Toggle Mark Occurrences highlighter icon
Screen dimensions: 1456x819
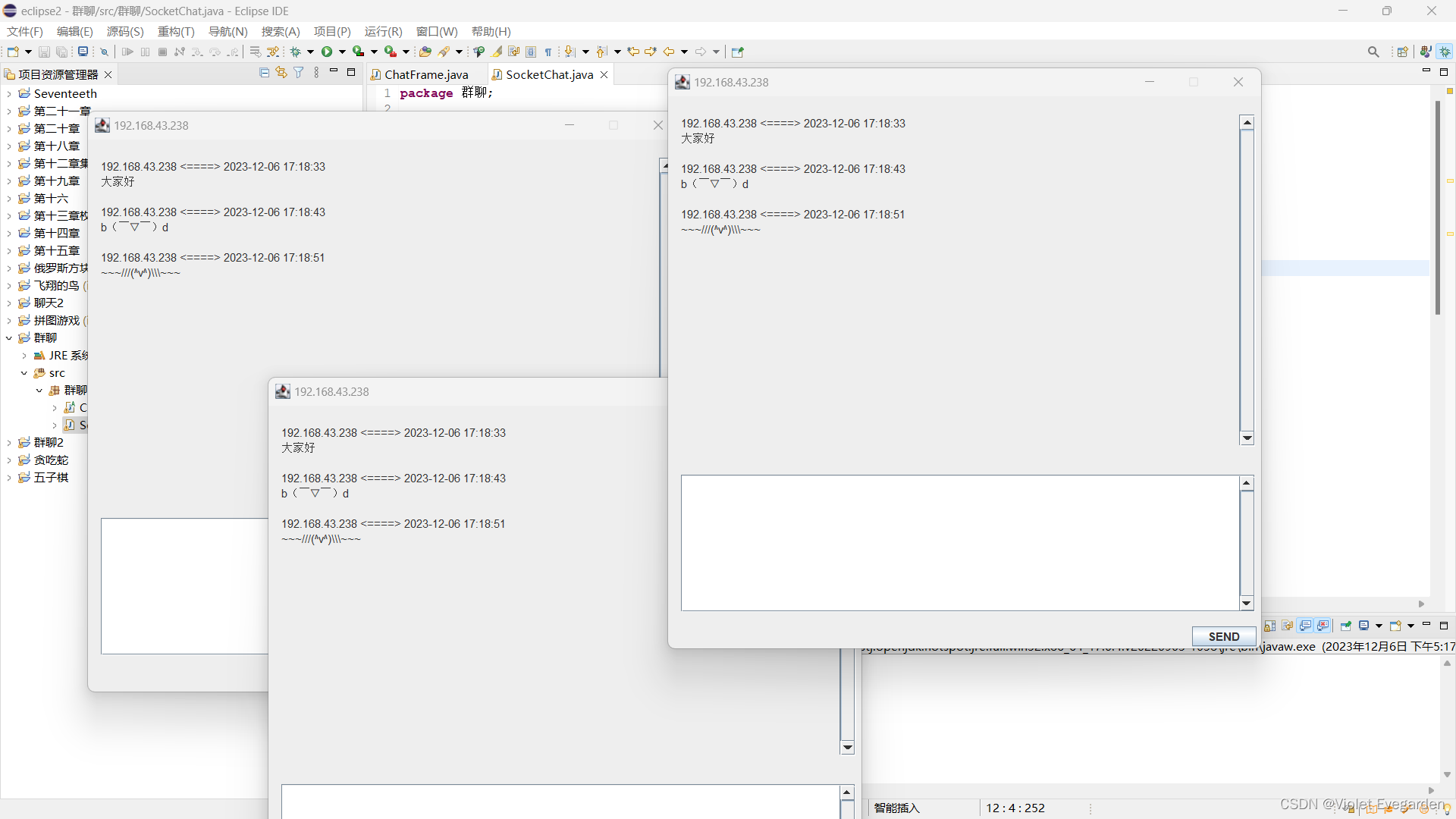point(497,52)
